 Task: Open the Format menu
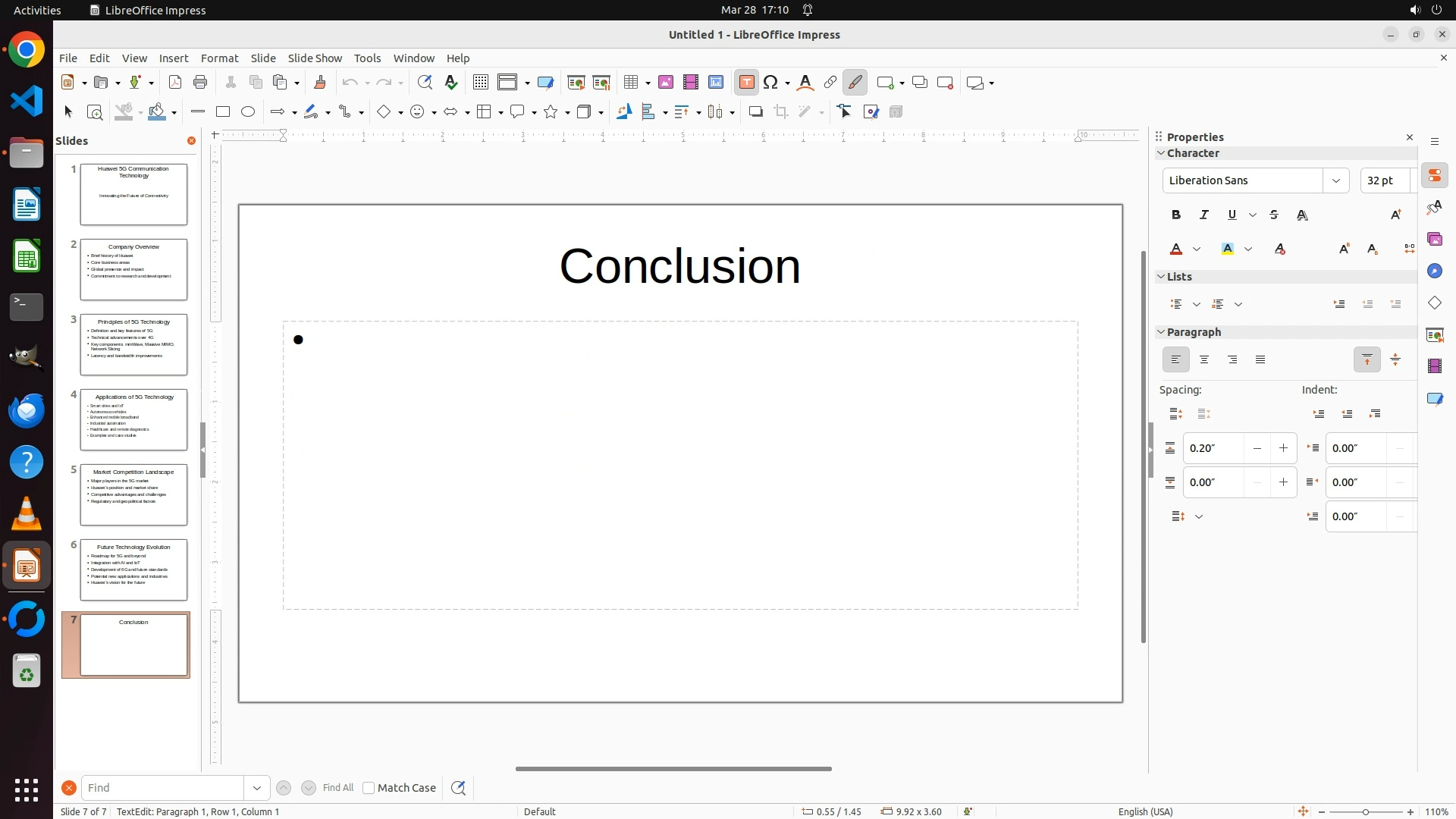[x=219, y=58]
